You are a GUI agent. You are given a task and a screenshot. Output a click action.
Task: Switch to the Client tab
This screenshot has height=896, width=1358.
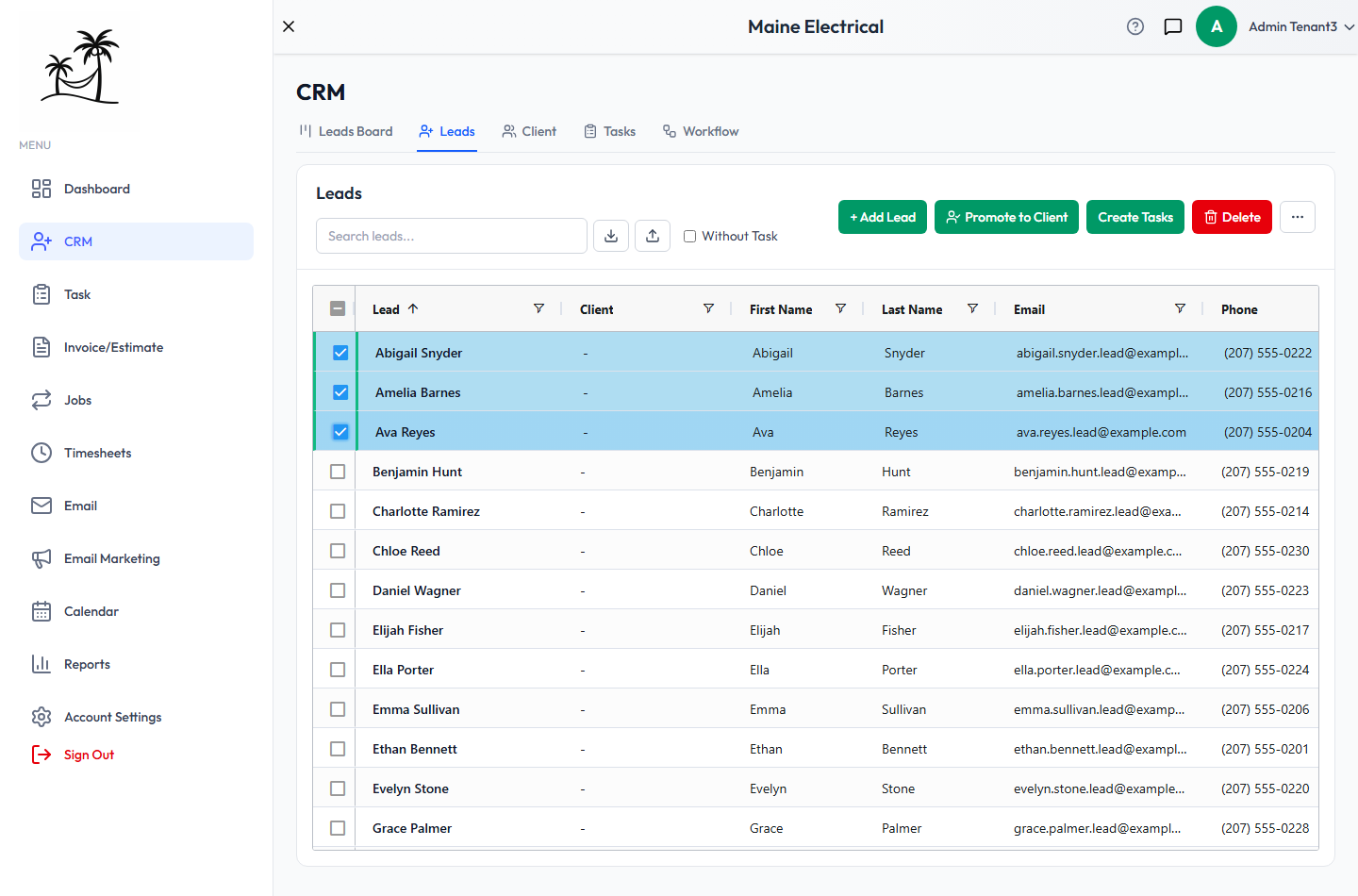point(529,131)
